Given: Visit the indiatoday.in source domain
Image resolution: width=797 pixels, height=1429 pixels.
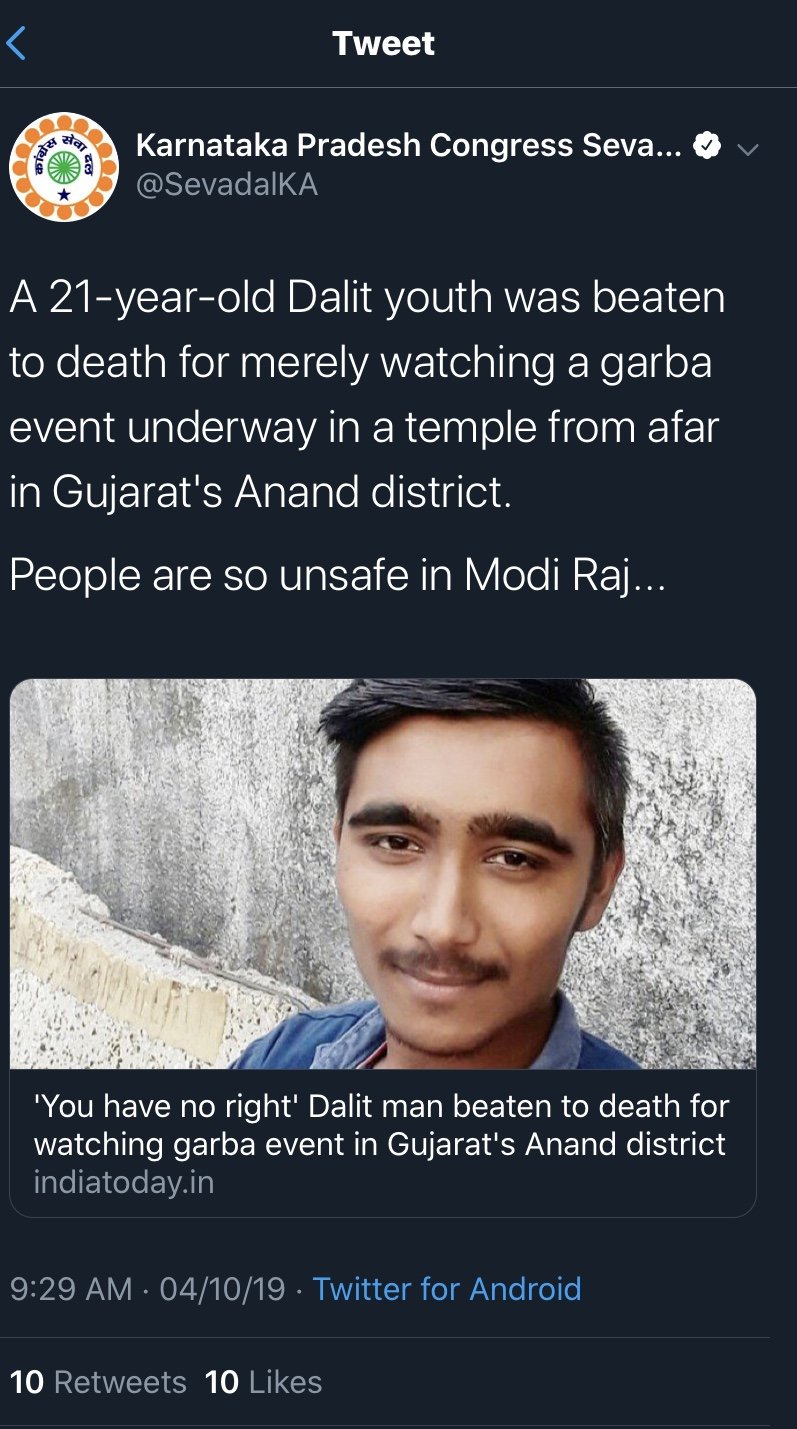Looking at the screenshot, I should [x=124, y=1183].
